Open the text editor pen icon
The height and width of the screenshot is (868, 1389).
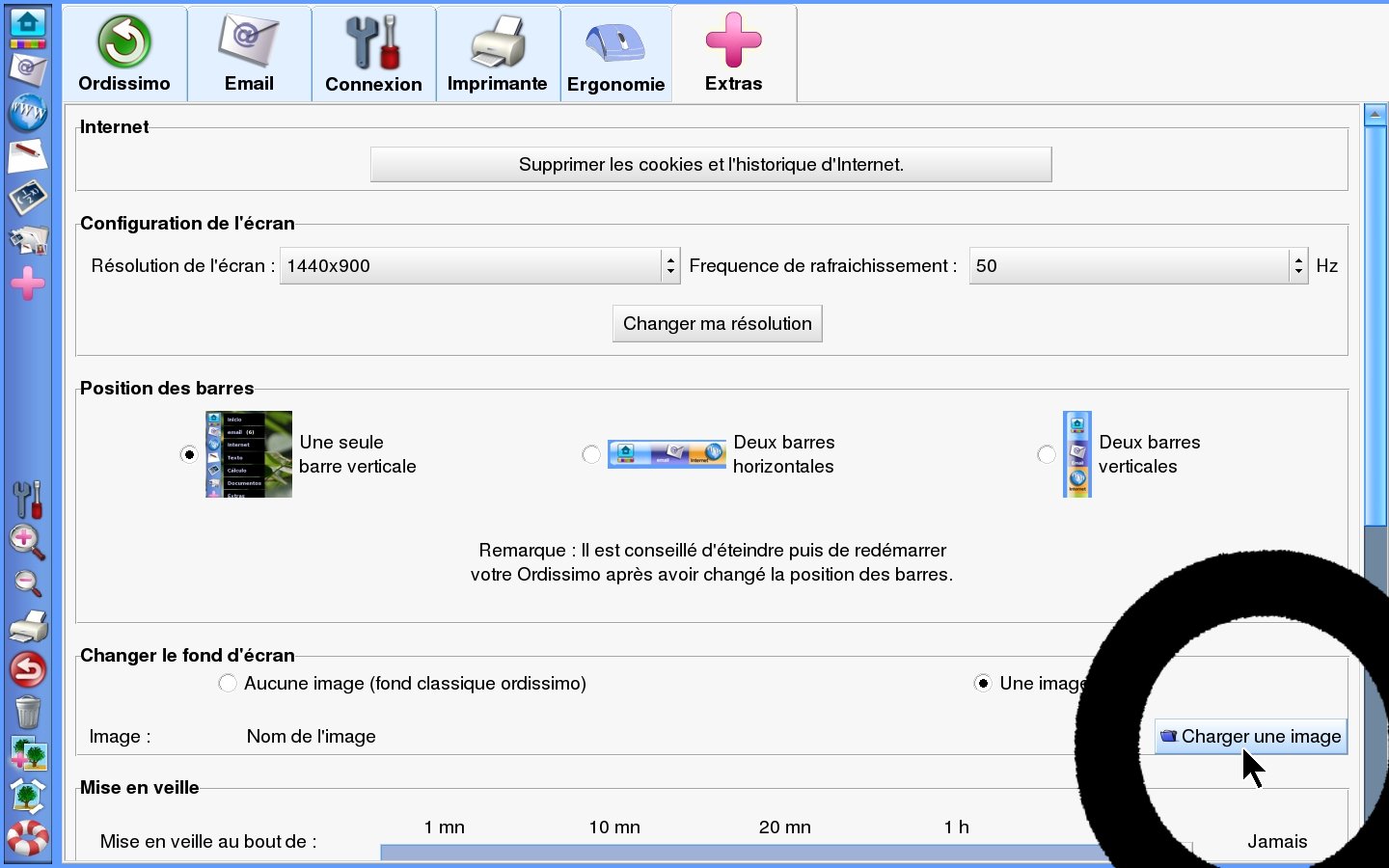click(x=27, y=155)
